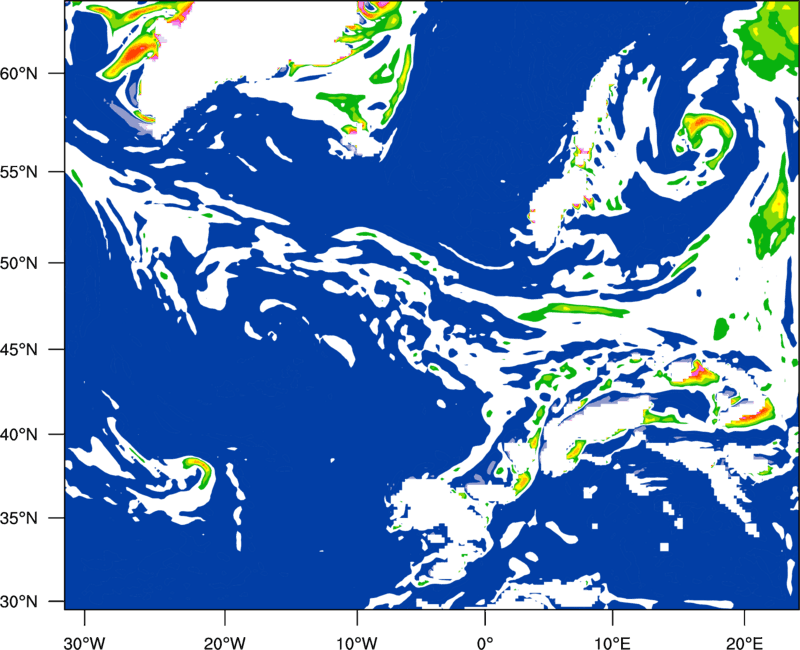Click the 30°N latitude label
The height and width of the screenshot is (650, 800).
coord(19,601)
